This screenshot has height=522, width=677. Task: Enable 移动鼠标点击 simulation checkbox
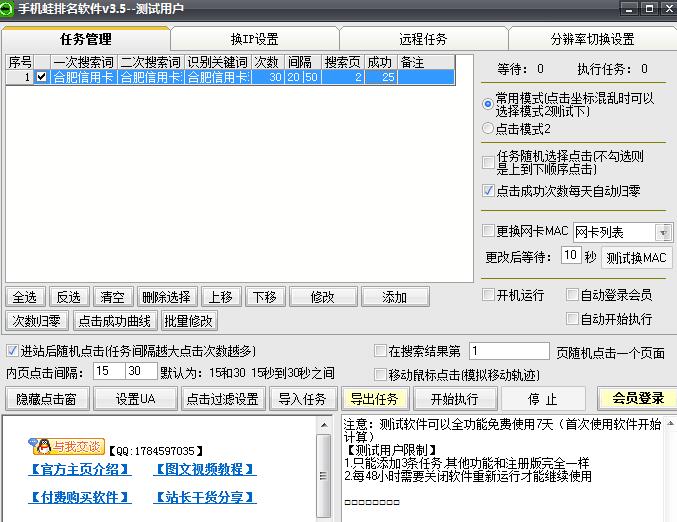tap(380, 375)
